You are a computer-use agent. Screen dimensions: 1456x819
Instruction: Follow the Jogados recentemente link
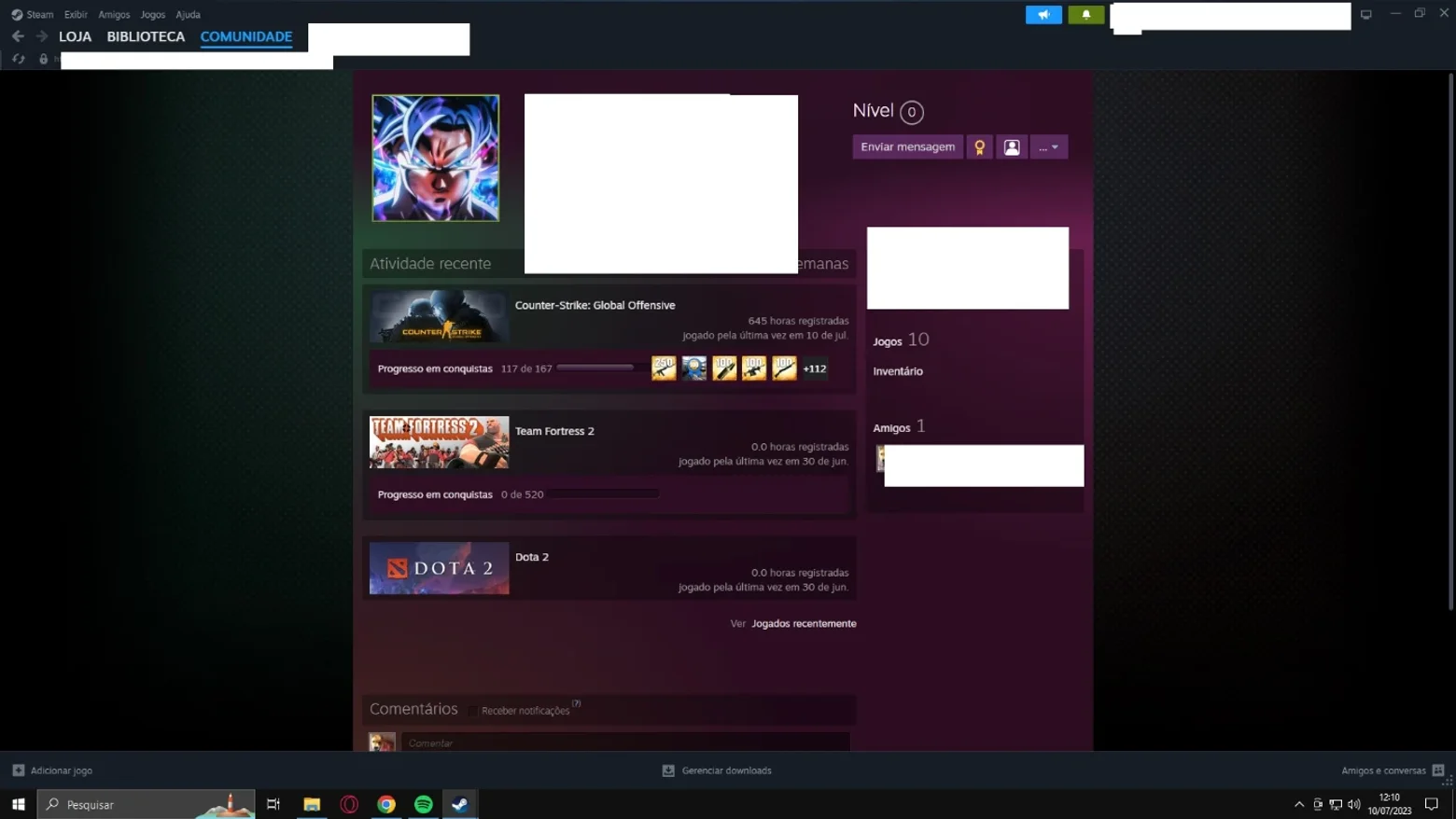[x=804, y=623]
